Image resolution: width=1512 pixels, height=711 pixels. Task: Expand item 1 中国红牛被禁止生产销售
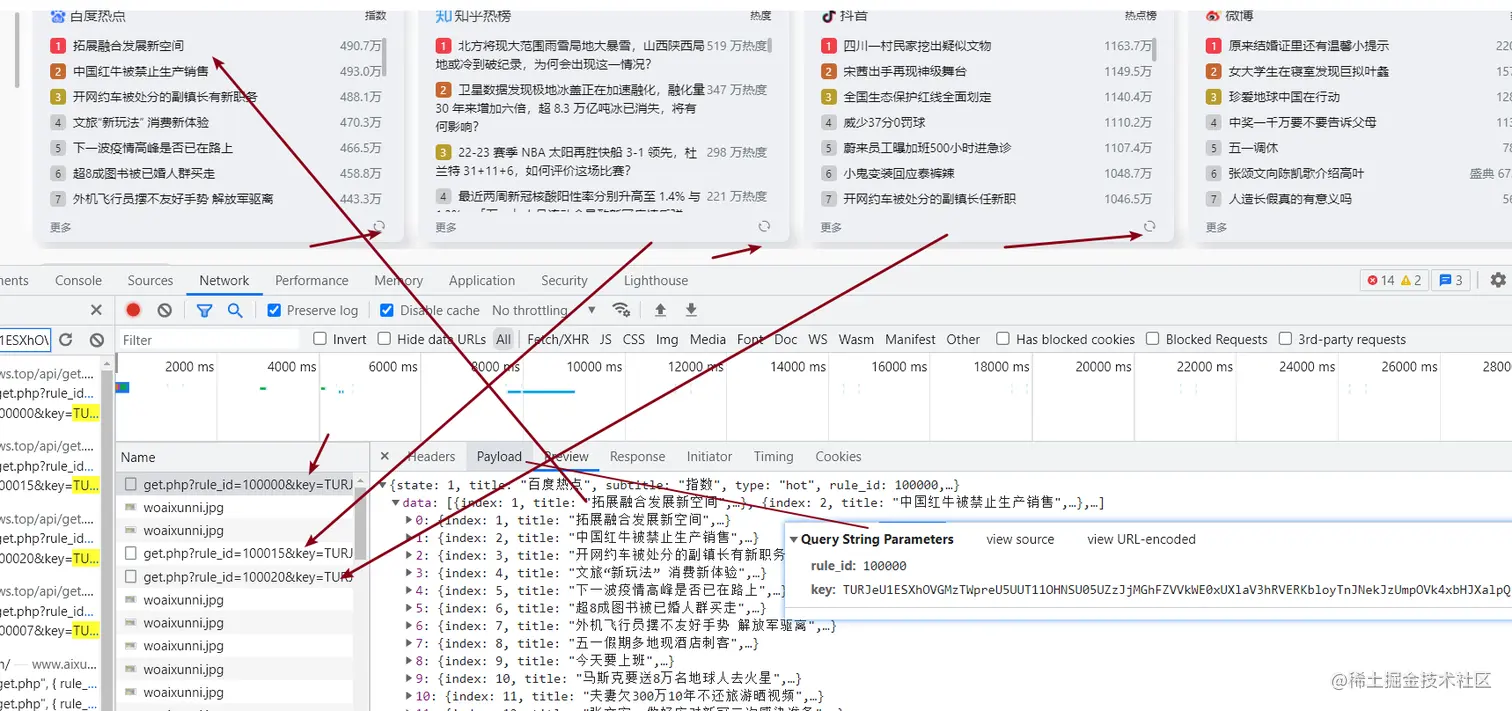click(x=409, y=538)
